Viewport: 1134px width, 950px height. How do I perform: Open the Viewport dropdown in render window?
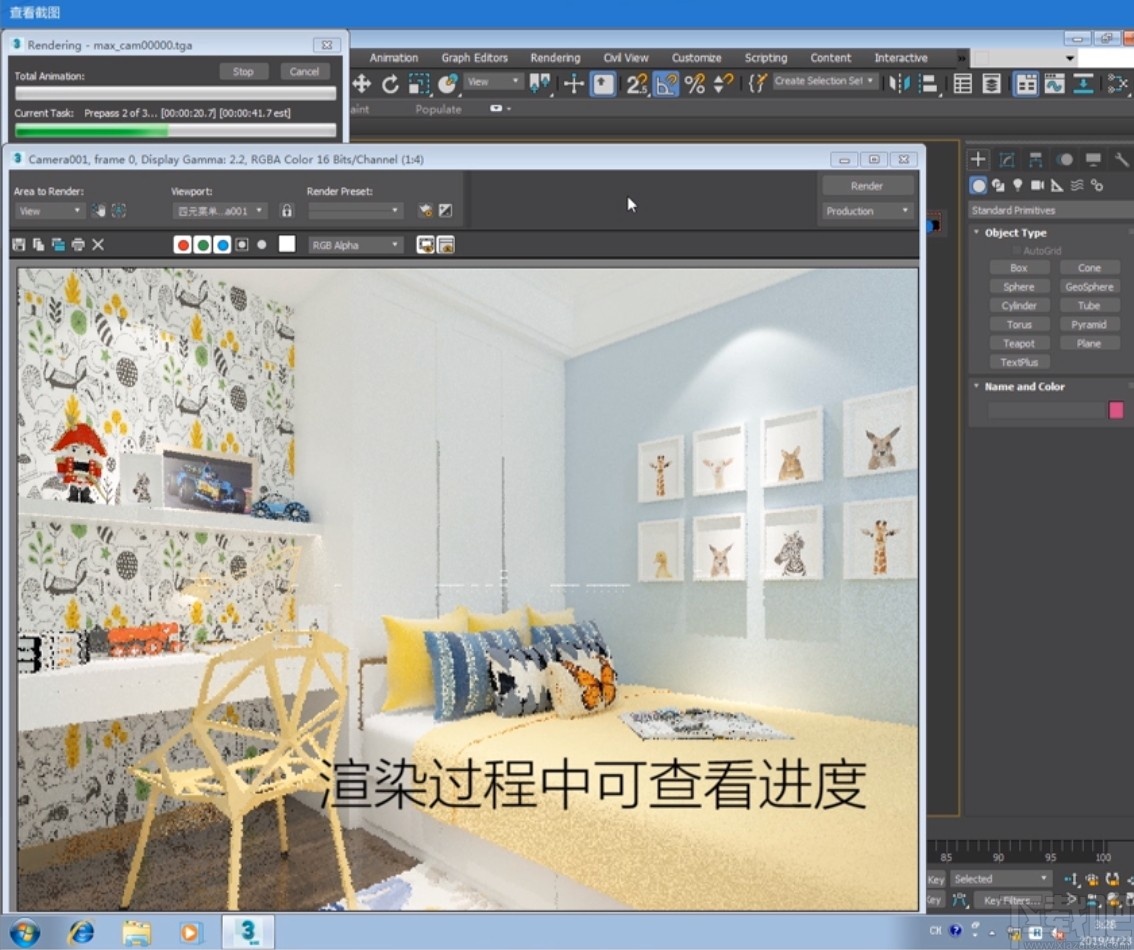click(x=220, y=210)
